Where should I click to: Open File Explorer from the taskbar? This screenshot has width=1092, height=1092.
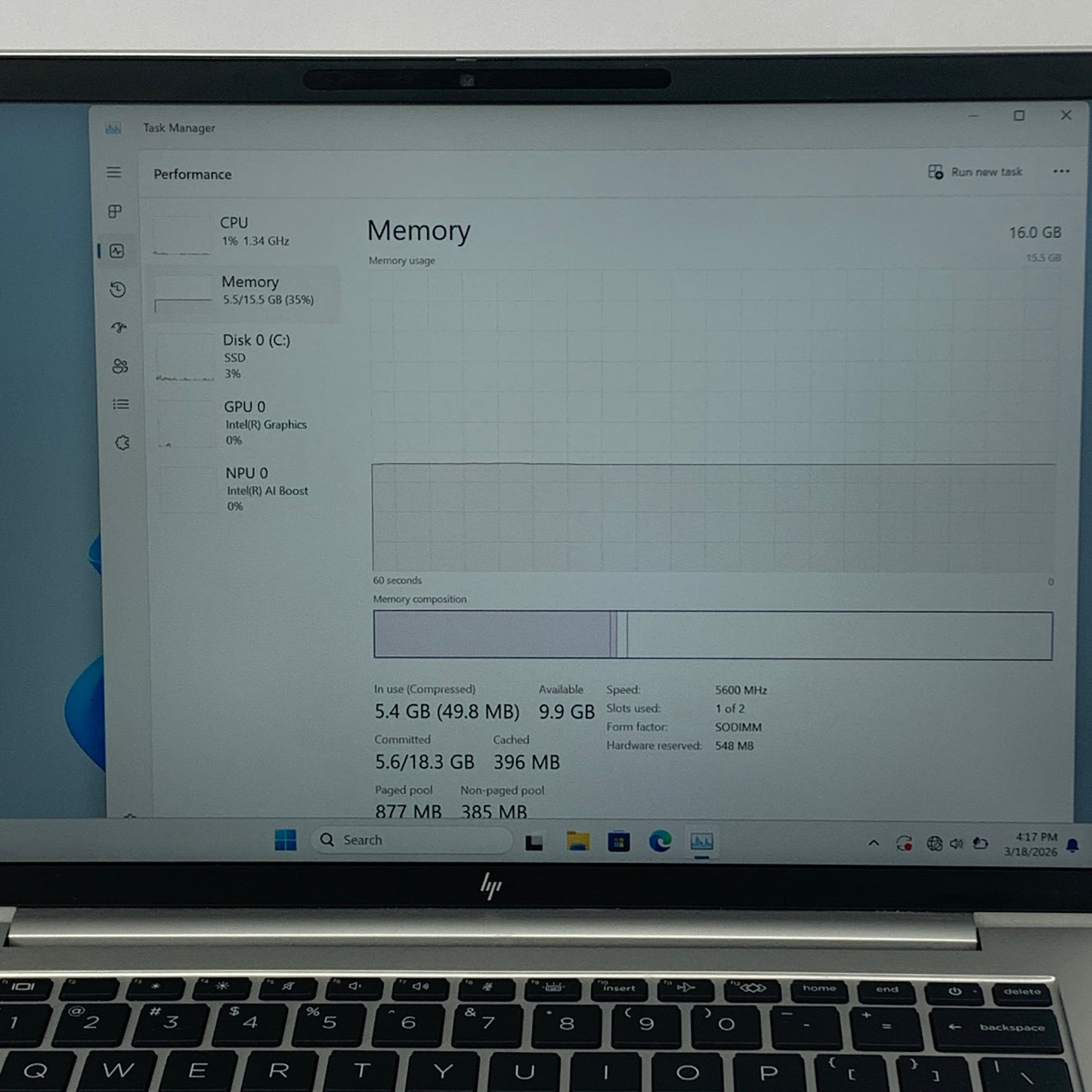579,840
